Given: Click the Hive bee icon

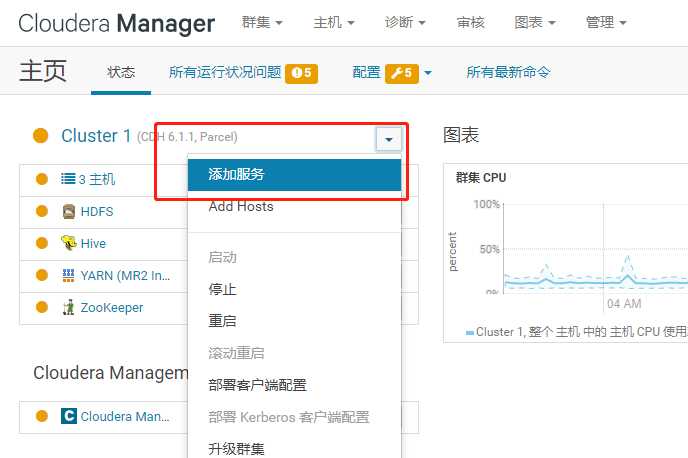Looking at the screenshot, I should (x=68, y=243).
